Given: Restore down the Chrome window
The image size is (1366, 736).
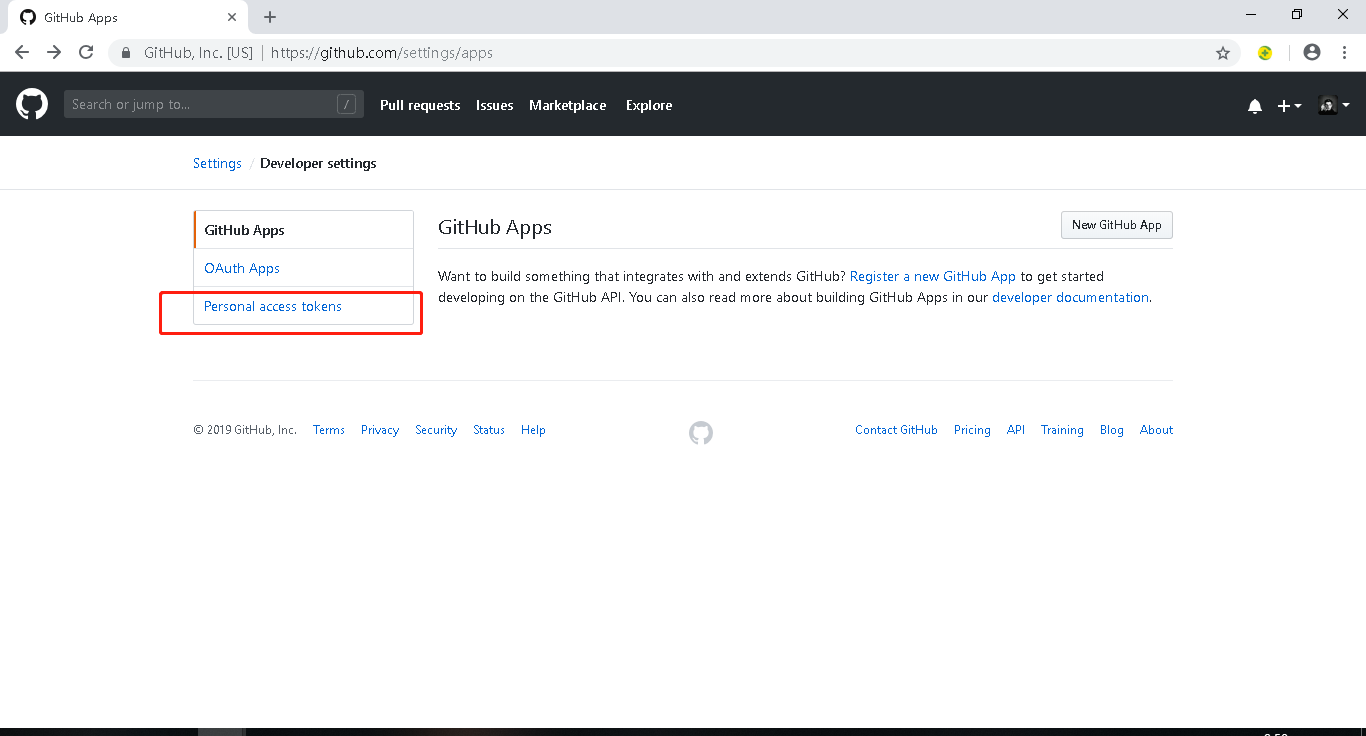Looking at the screenshot, I should [x=1297, y=14].
